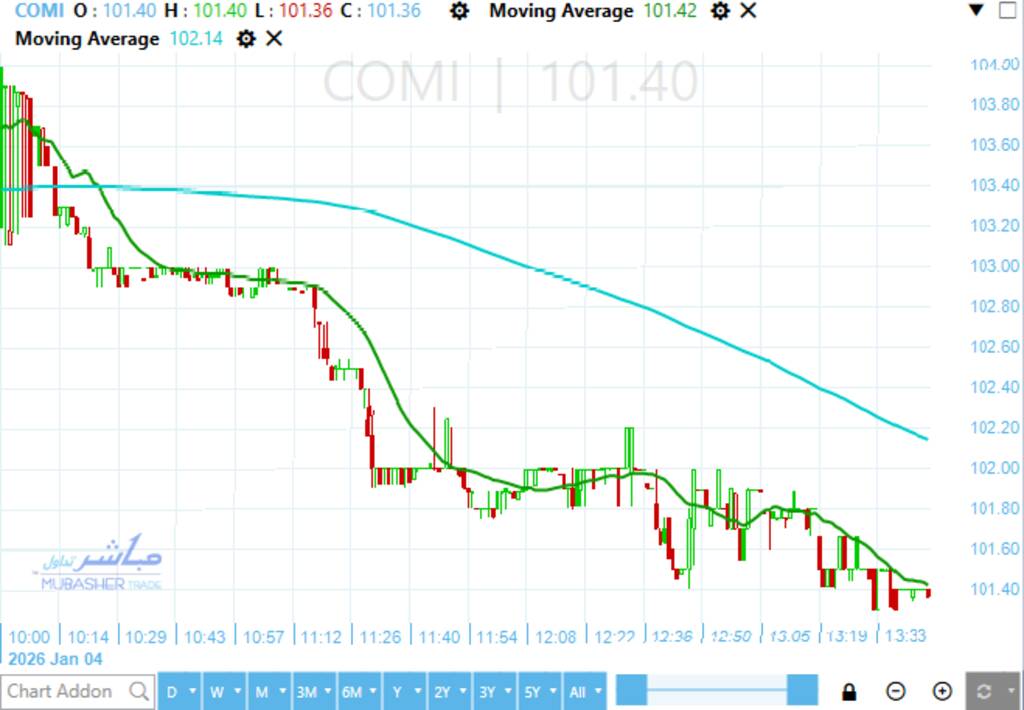Expand the 3M timeframe dropdown arrow
Screen dimensions: 1024x710
pos(328,691)
